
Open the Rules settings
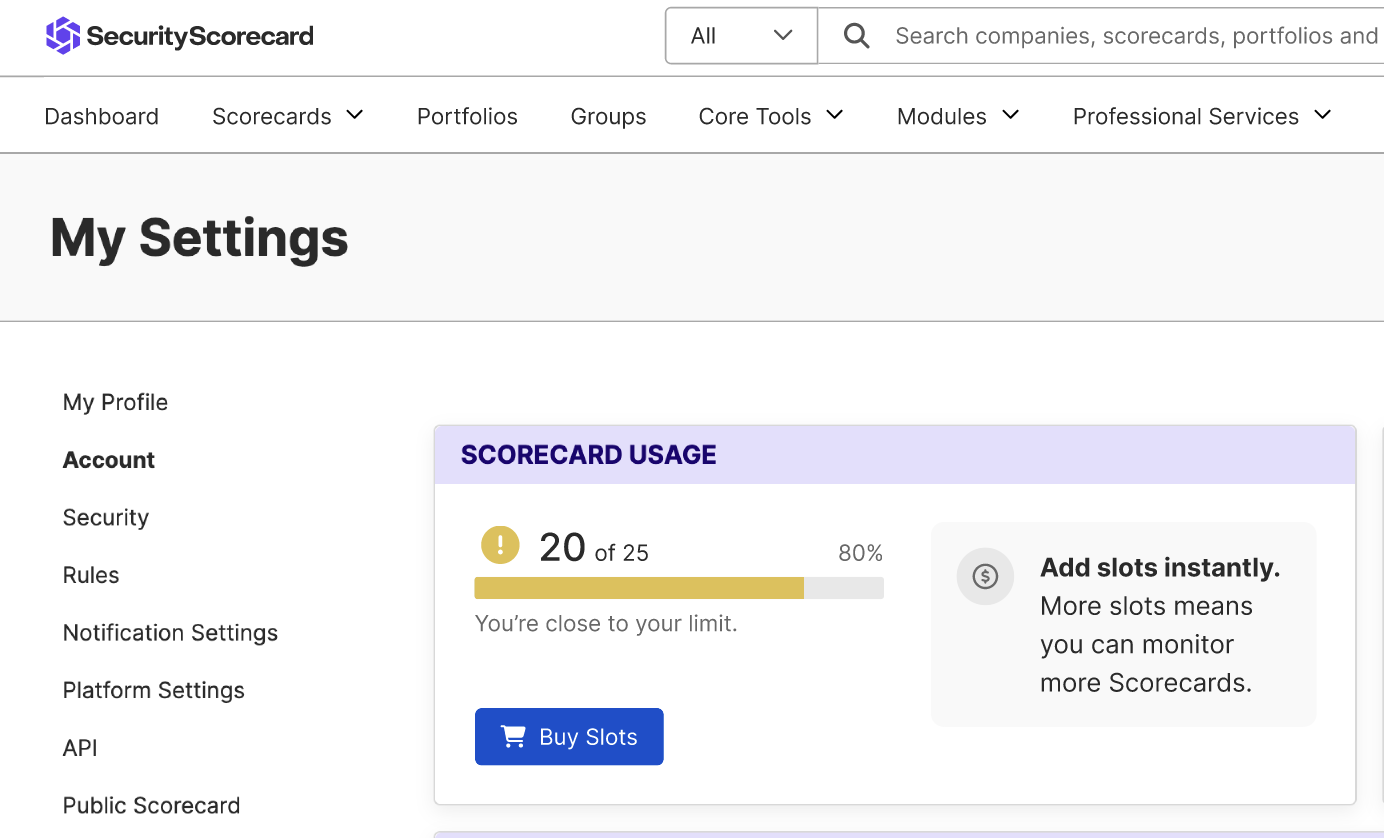click(x=91, y=575)
